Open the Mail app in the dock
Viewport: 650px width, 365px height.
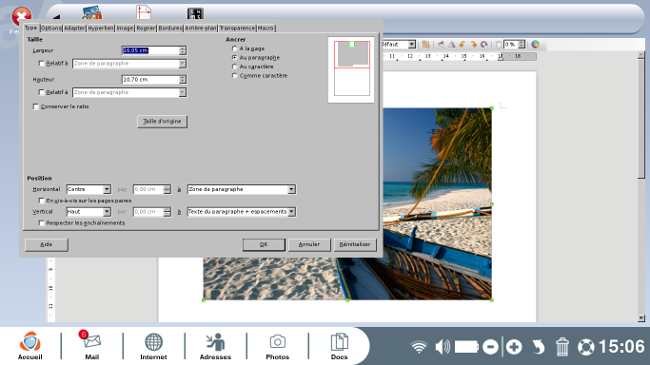tap(92, 345)
